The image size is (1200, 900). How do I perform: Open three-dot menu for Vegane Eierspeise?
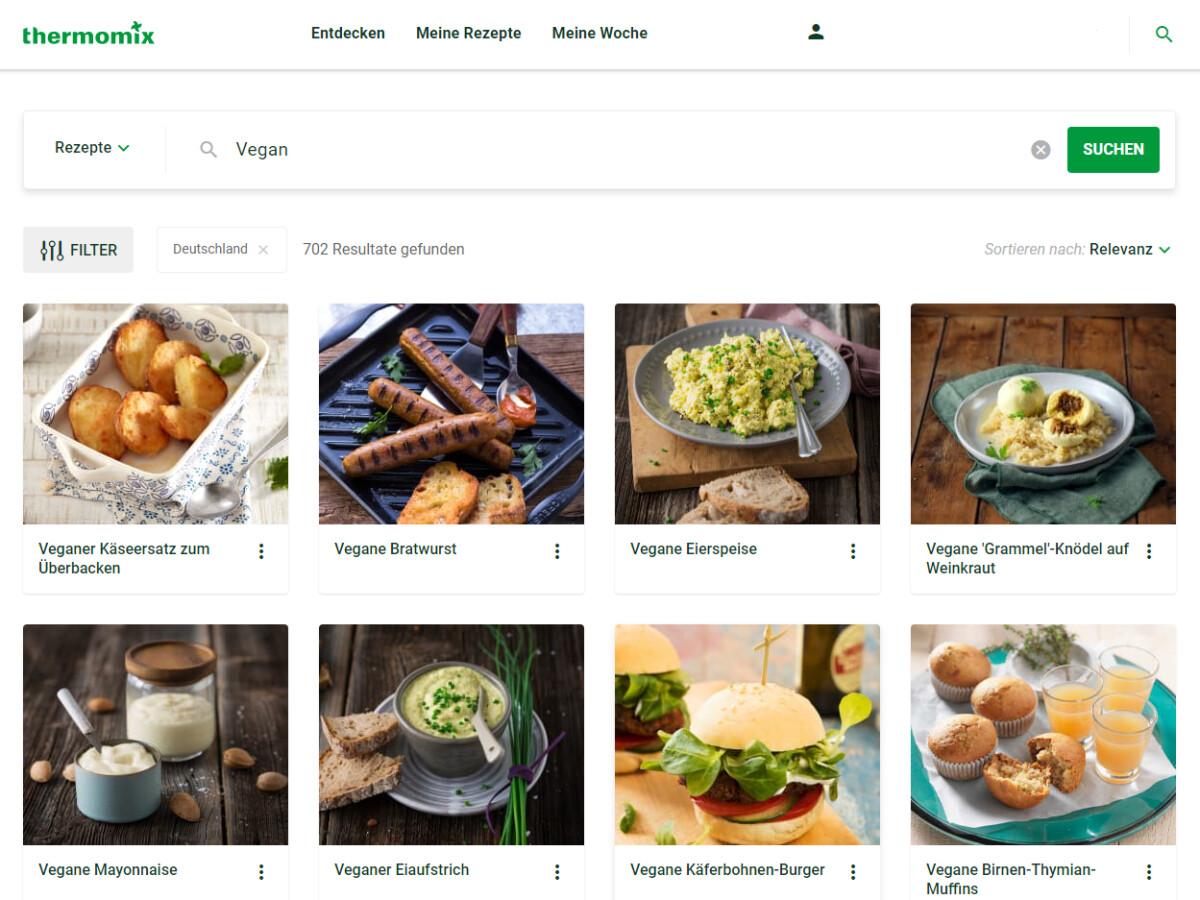[x=853, y=551]
